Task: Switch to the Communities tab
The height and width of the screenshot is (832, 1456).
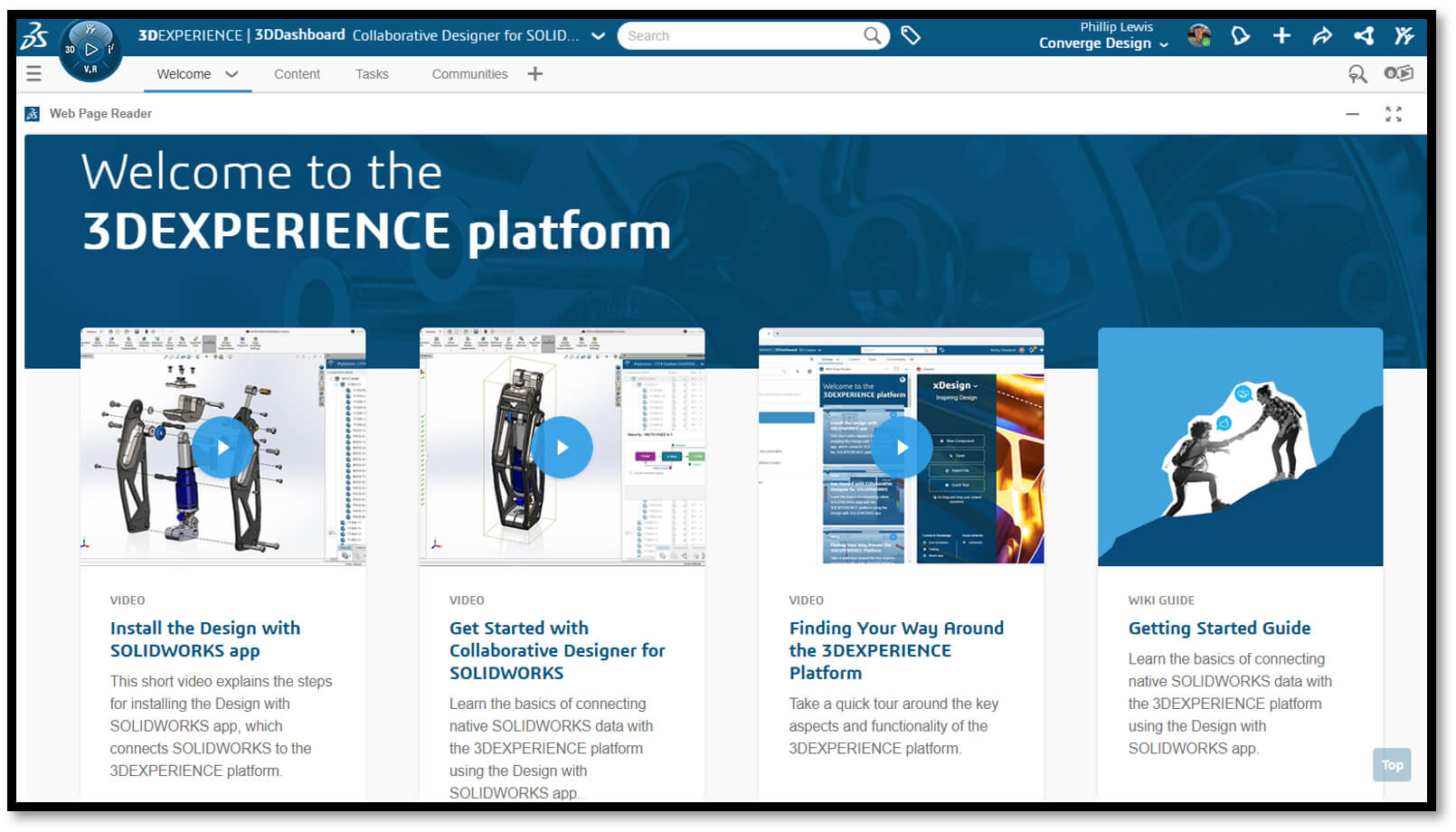Action: click(x=469, y=75)
